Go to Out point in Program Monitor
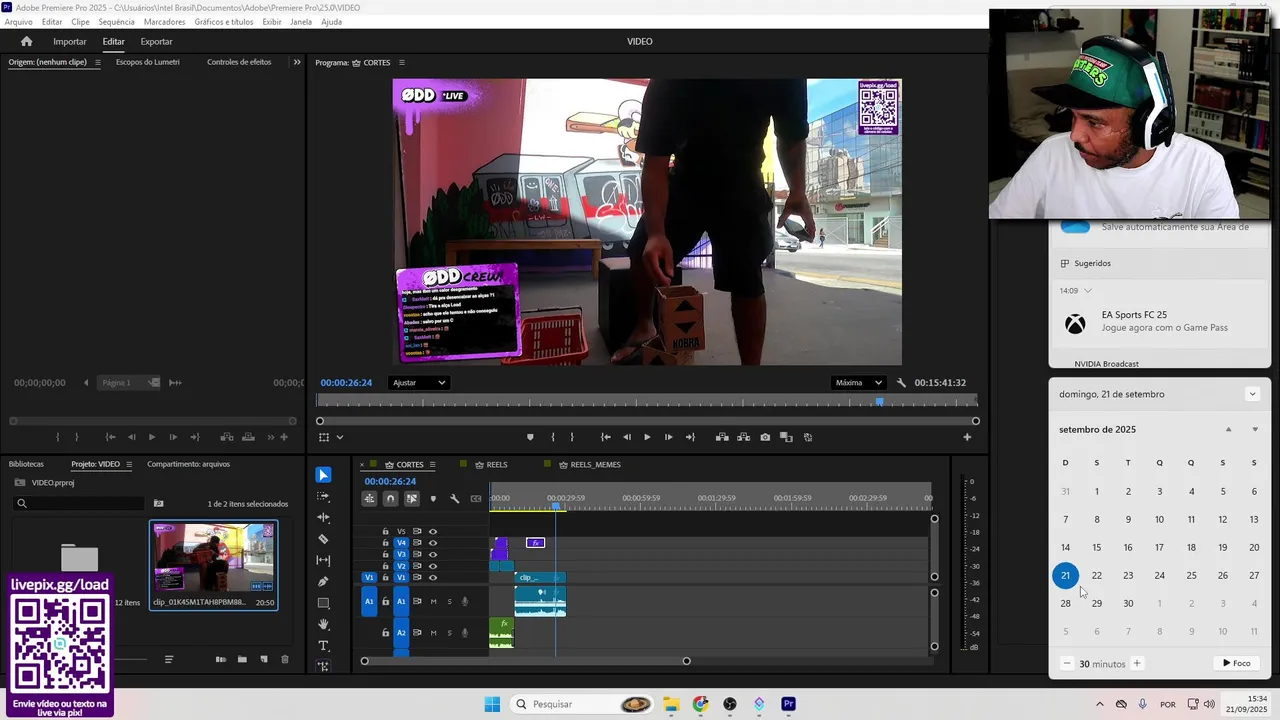This screenshot has width=1280, height=720. 689,437
